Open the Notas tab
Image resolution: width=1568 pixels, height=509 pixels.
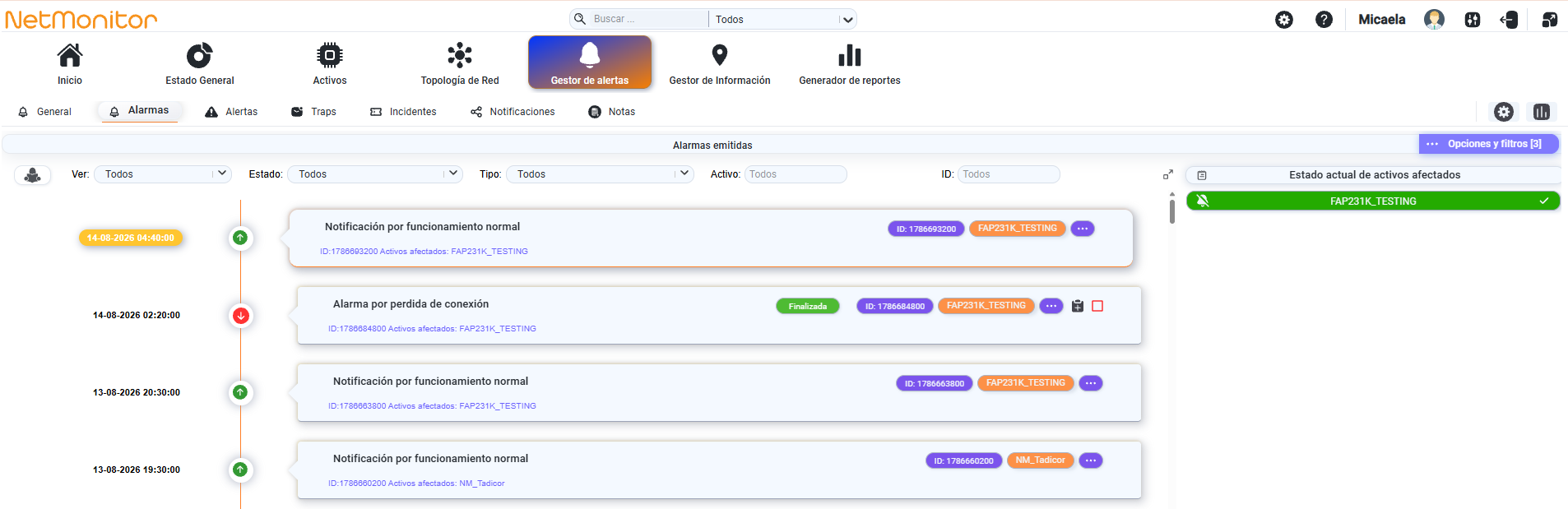[612, 112]
